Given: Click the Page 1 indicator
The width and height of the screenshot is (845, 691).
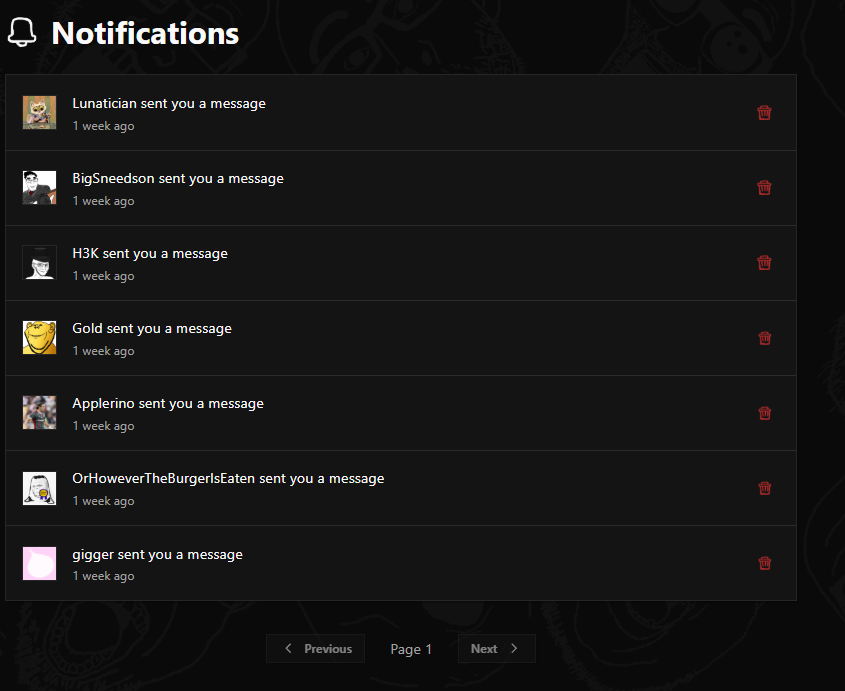Looking at the screenshot, I should [411, 649].
